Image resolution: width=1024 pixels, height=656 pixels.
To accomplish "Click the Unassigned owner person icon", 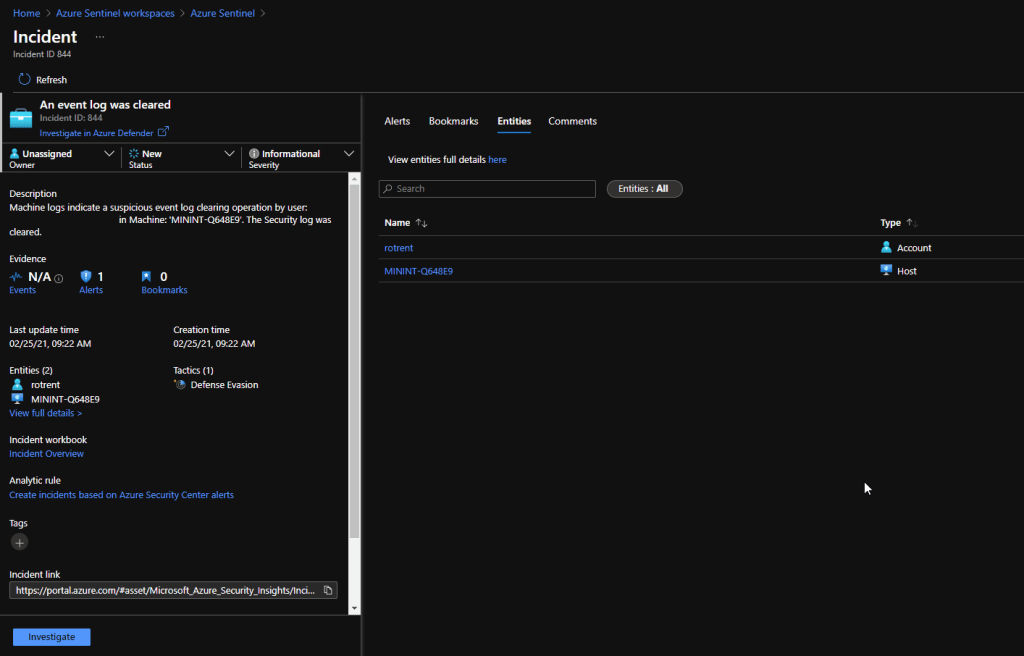I will [14, 154].
